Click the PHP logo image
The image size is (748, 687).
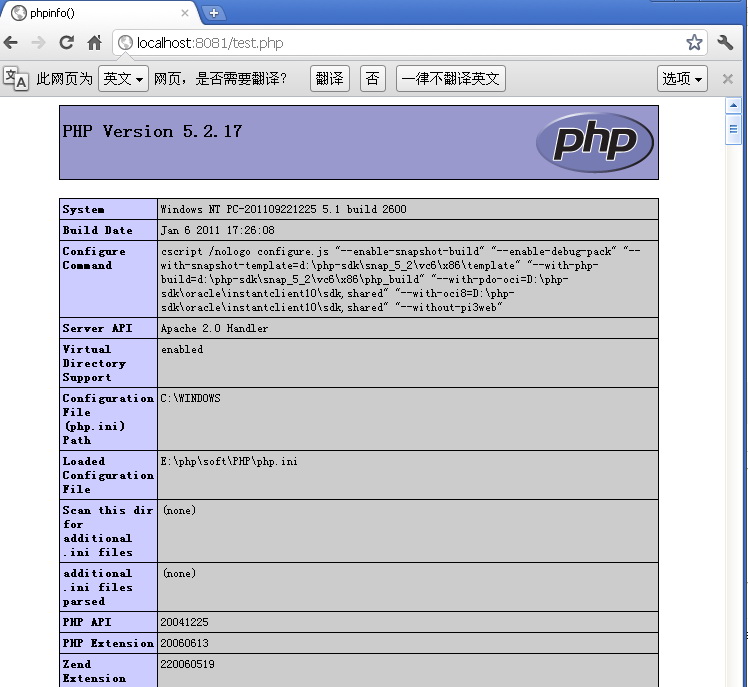pyautogui.click(x=595, y=142)
